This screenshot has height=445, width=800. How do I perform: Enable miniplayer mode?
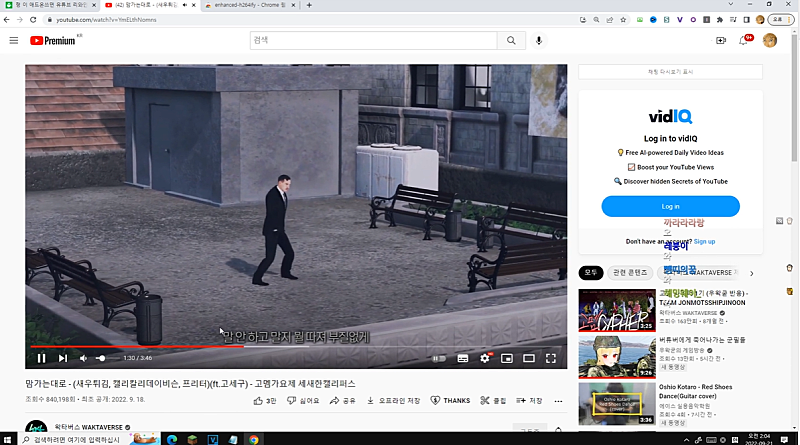506,358
